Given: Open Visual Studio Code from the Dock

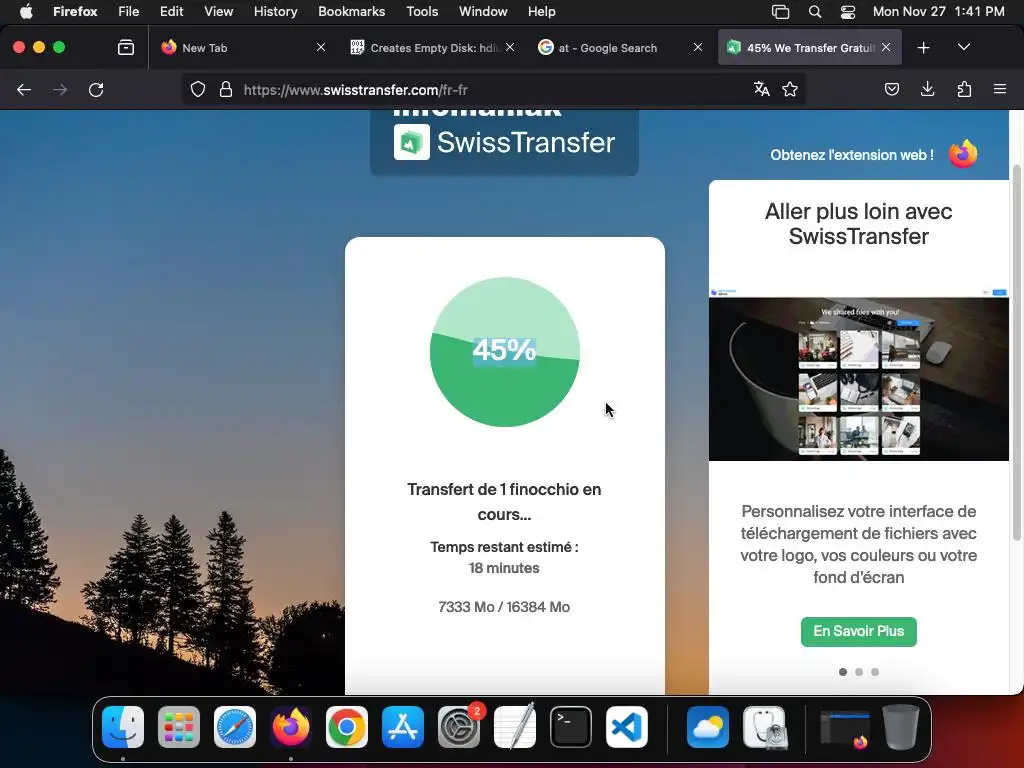Looking at the screenshot, I should pos(627,727).
